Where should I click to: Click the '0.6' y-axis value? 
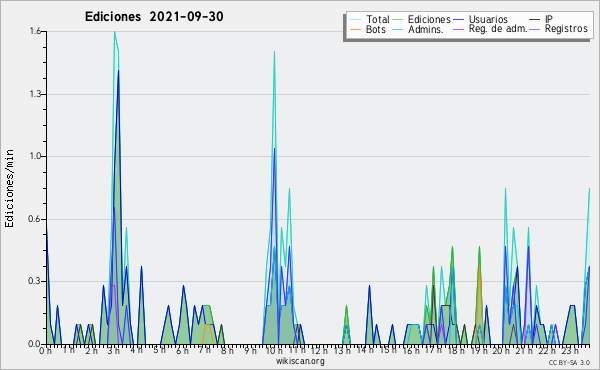pos(35,219)
